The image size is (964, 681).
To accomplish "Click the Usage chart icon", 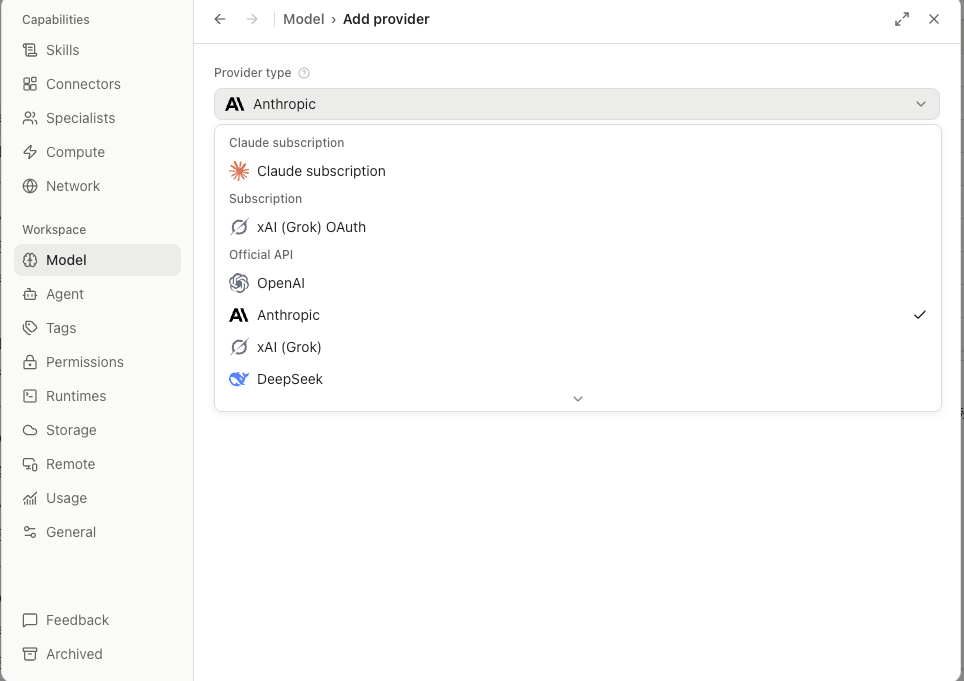I will pyautogui.click(x=30, y=498).
